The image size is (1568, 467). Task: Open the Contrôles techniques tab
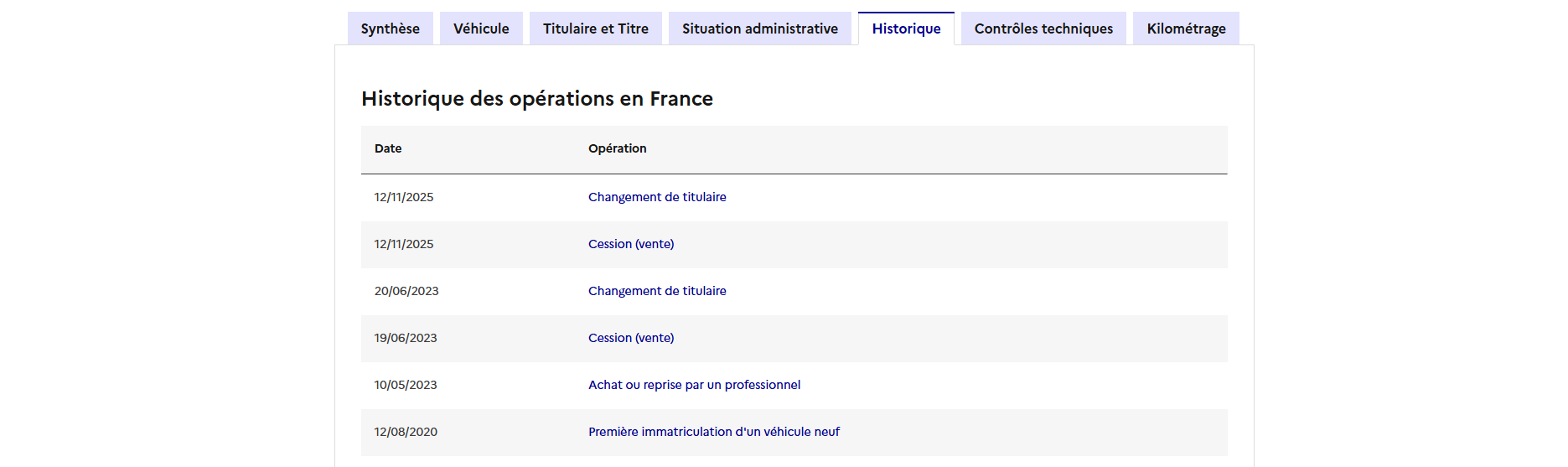(1043, 29)
